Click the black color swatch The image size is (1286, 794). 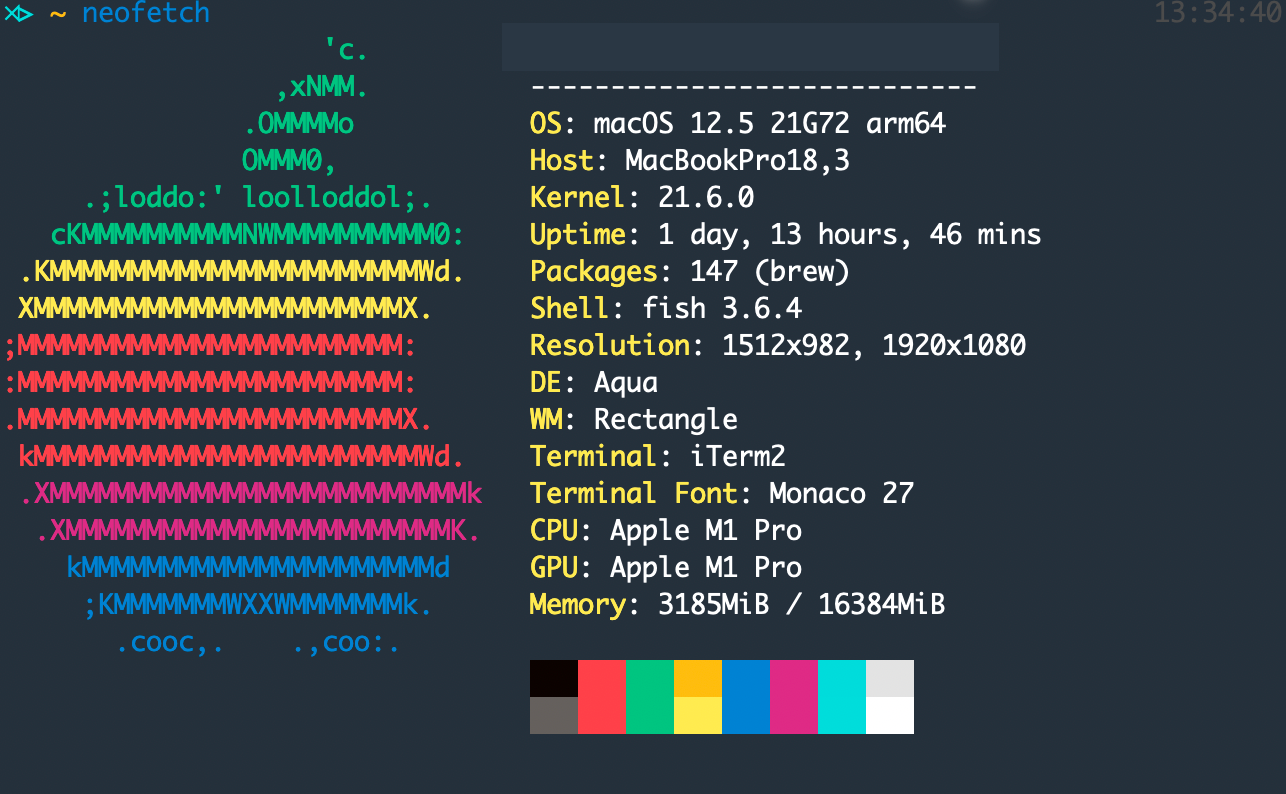(553, 677)
